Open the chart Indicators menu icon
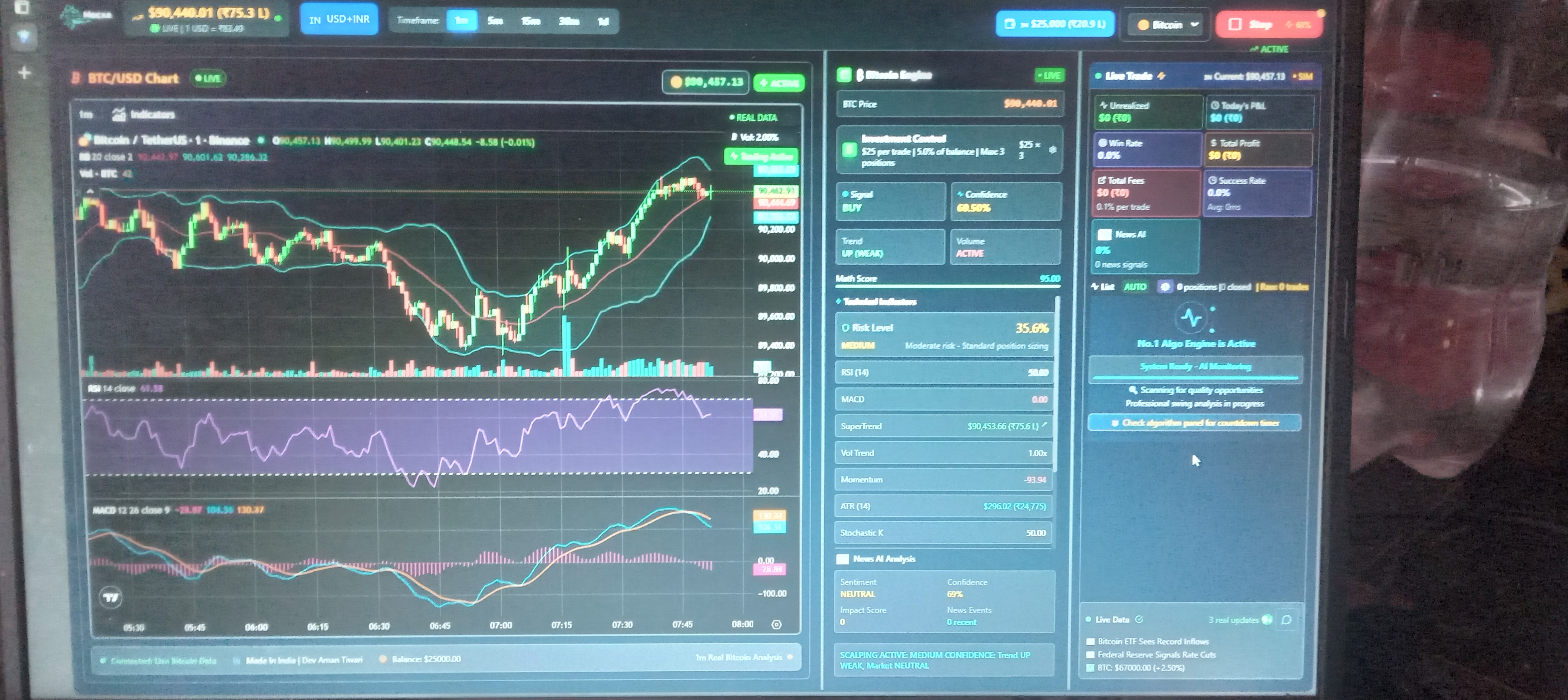 119,114
